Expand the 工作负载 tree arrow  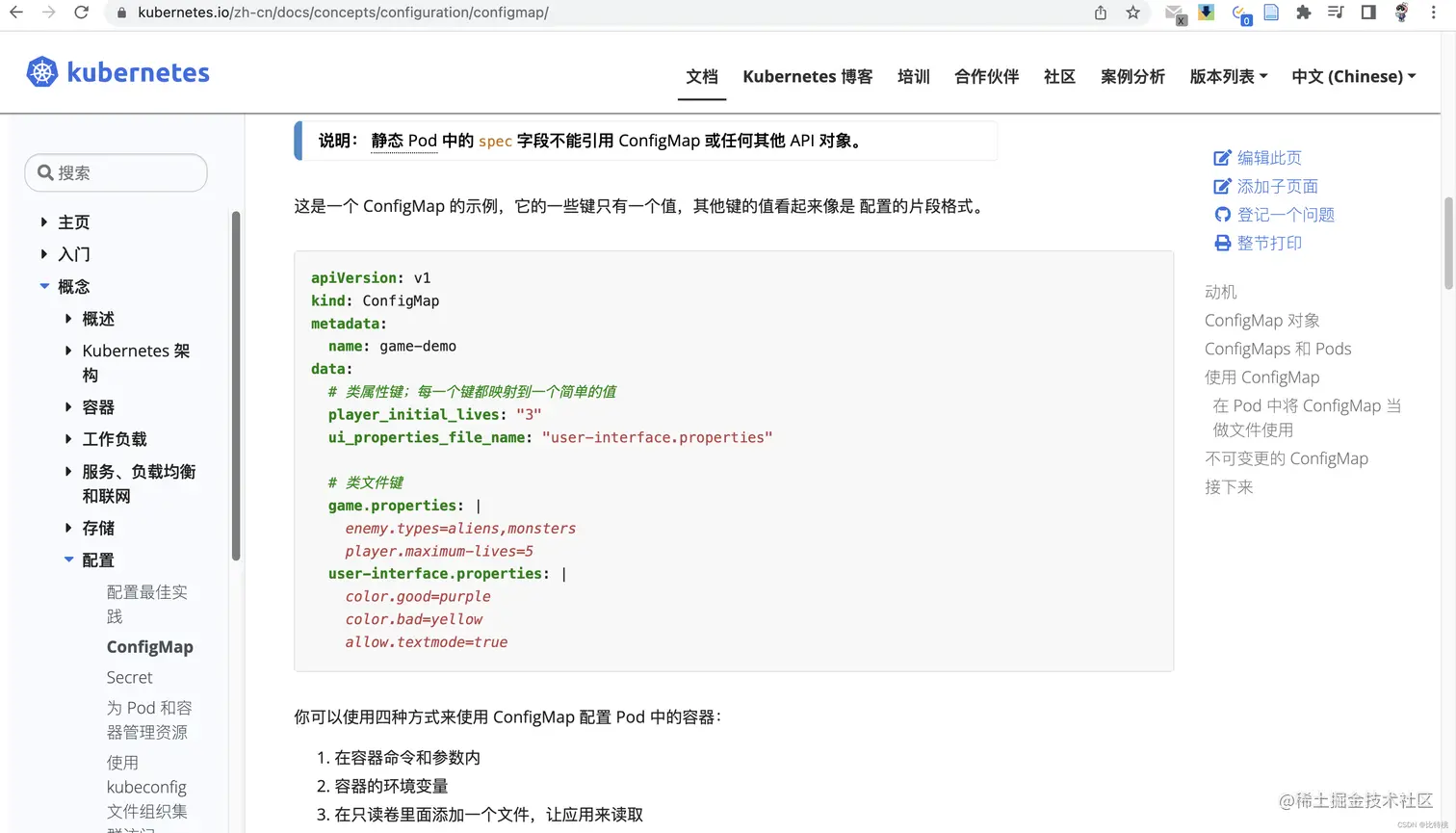tap(68, 439)
